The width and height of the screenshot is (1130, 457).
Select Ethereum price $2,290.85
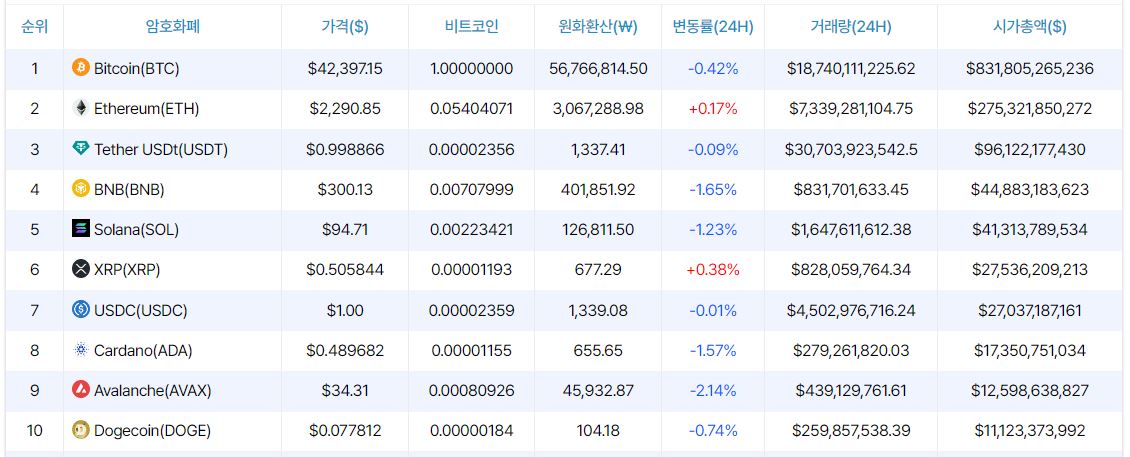click(345, 109)
